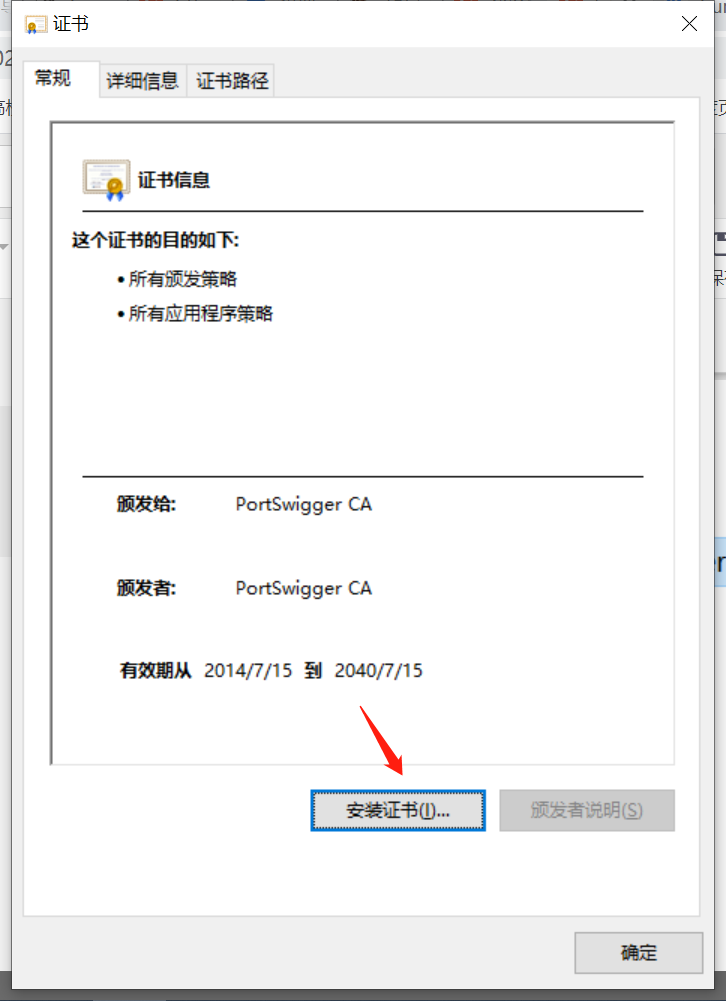The image size is (726, 1001).
Task: Click the 颁发者 label
Action: tap(146, 588)
